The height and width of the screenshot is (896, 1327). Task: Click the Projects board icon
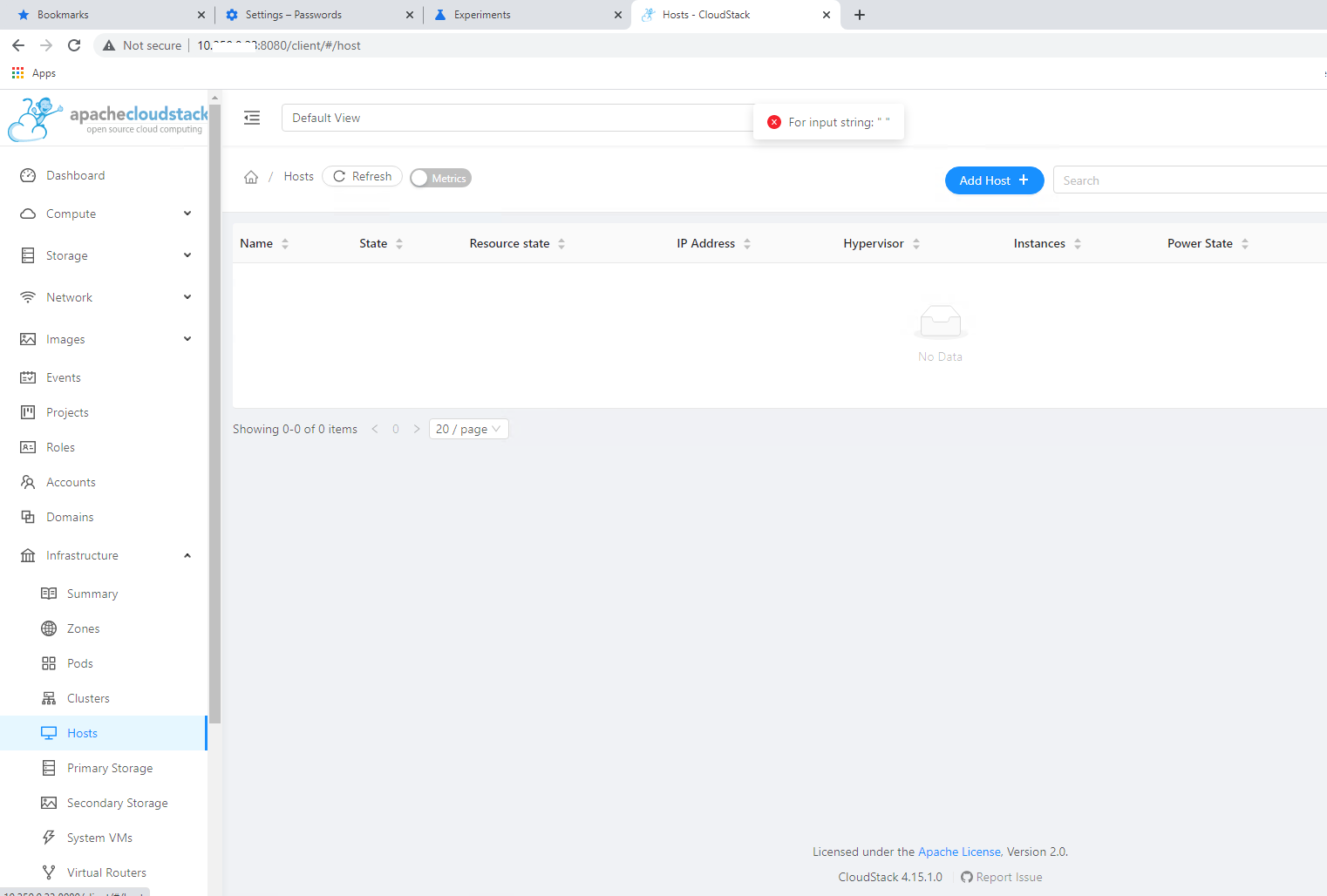[28, 412]
